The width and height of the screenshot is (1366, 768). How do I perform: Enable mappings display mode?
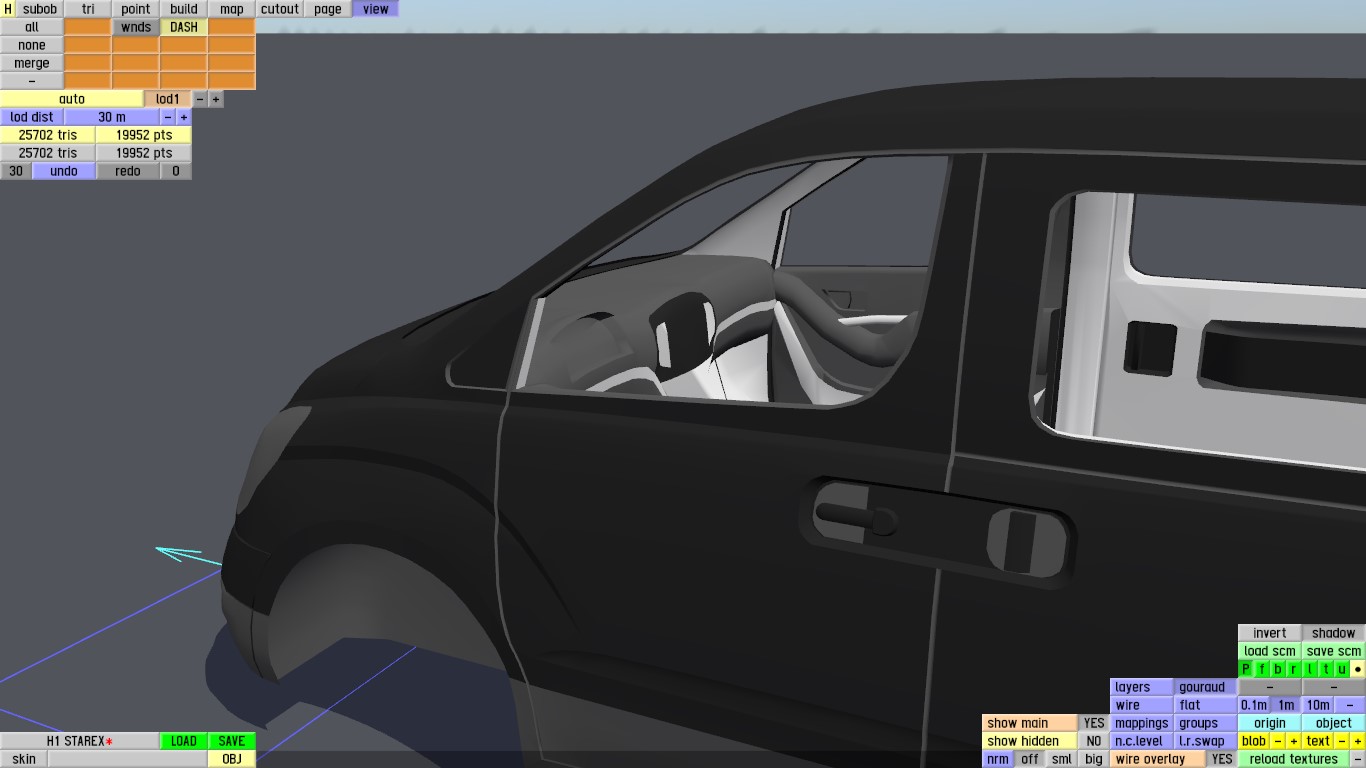pyautogui.click(x=1142, y=723)
